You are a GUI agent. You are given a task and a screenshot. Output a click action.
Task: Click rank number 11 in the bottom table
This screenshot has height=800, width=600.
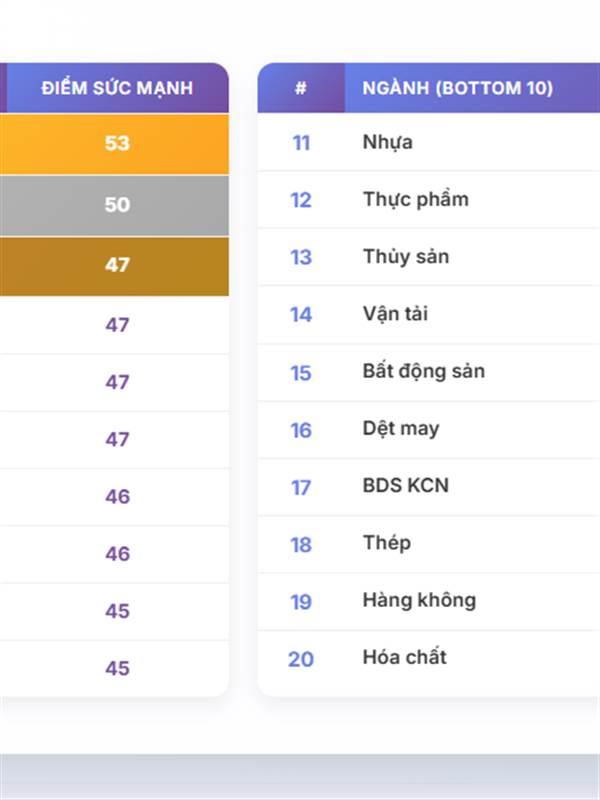(301, 143)
